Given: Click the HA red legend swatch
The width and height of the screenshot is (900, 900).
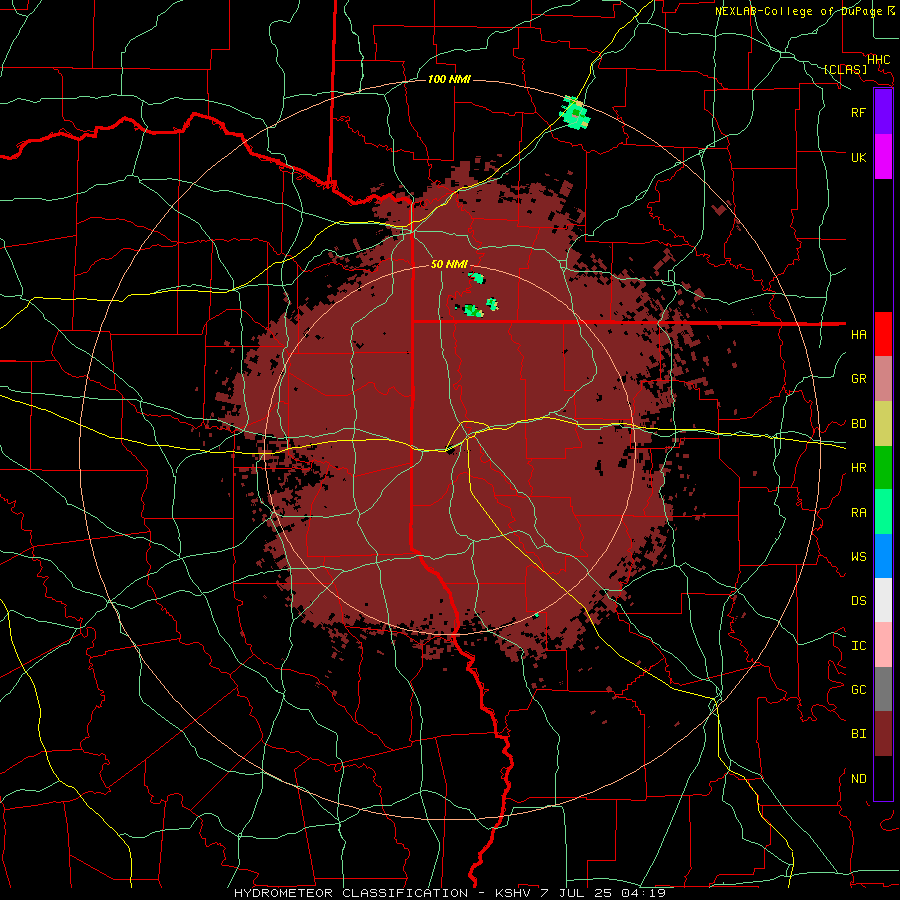Looking at the screenshot, I should 883,334.
